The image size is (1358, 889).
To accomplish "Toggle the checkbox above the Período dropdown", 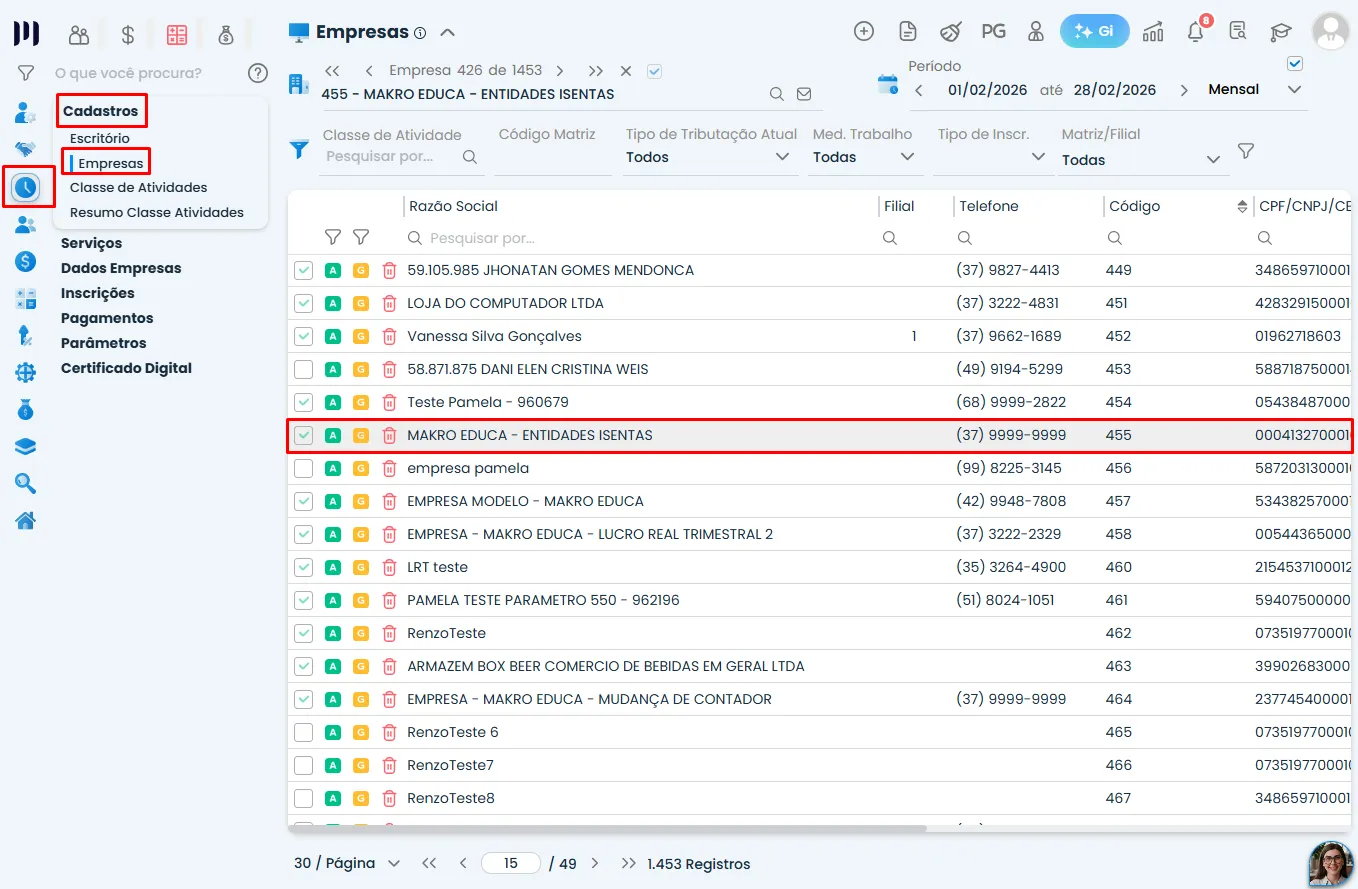I will click(x=1295, y=64).
